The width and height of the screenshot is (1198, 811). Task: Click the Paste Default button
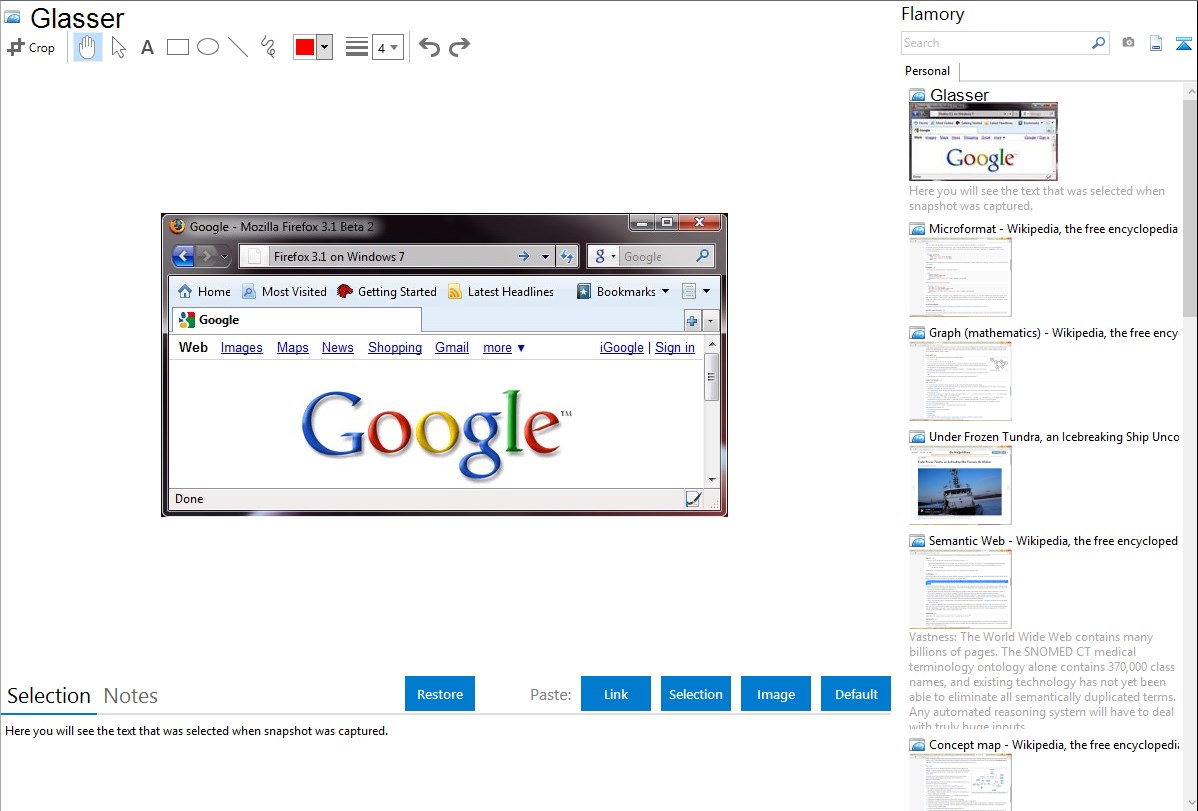point(856,694)
